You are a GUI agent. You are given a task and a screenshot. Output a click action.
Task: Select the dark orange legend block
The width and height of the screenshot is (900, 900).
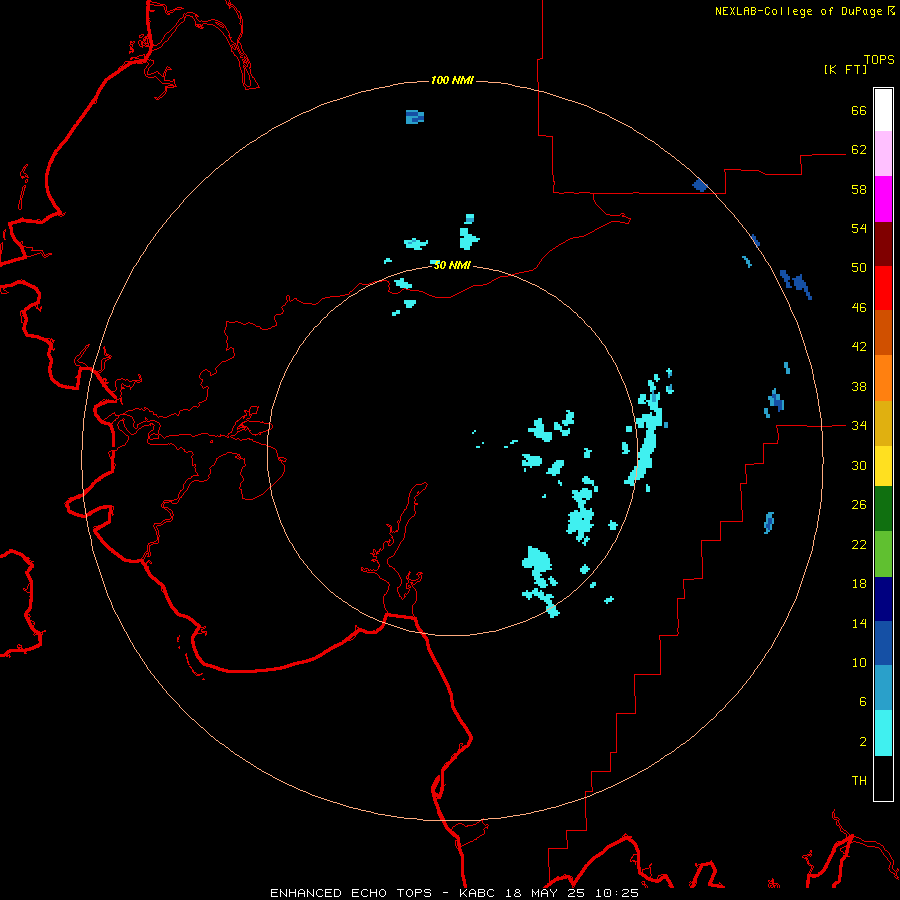pos(883,332)
